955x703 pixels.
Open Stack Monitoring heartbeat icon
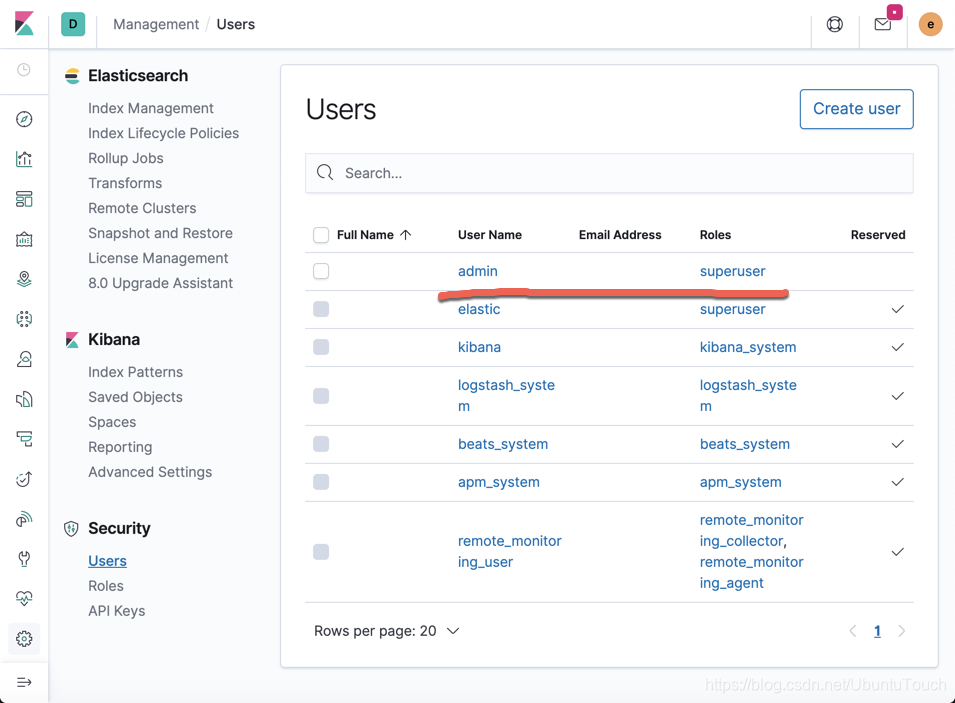pos(24,599)
